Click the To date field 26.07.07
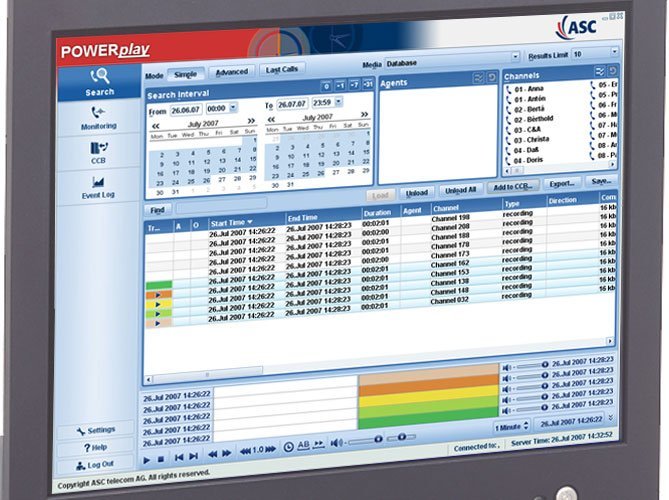This screenshot has height=500, width=669. pyautogui.click(x=292, y=104)
